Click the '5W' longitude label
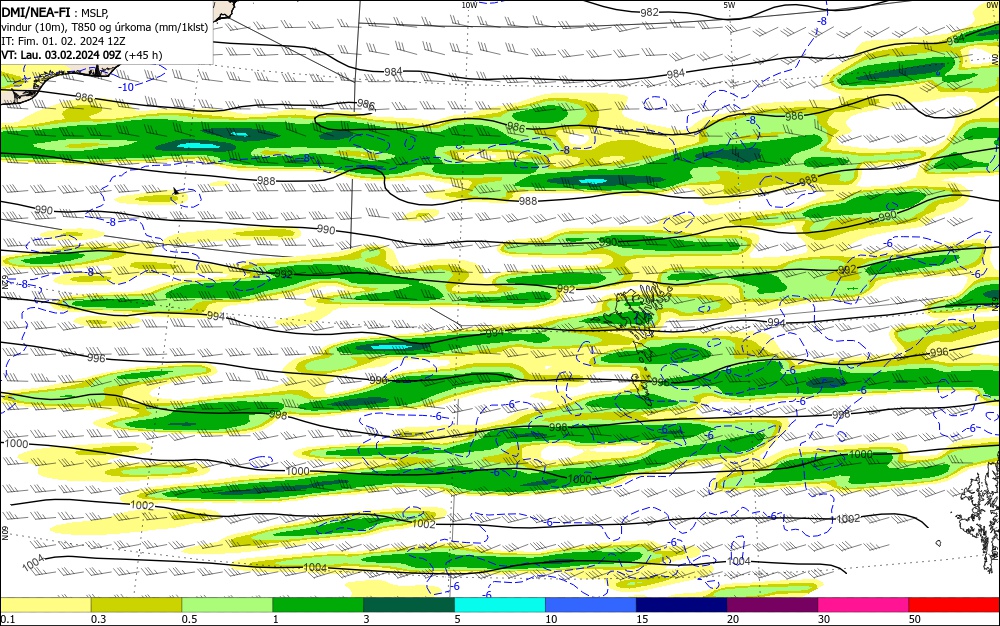 tap(729, 5)
